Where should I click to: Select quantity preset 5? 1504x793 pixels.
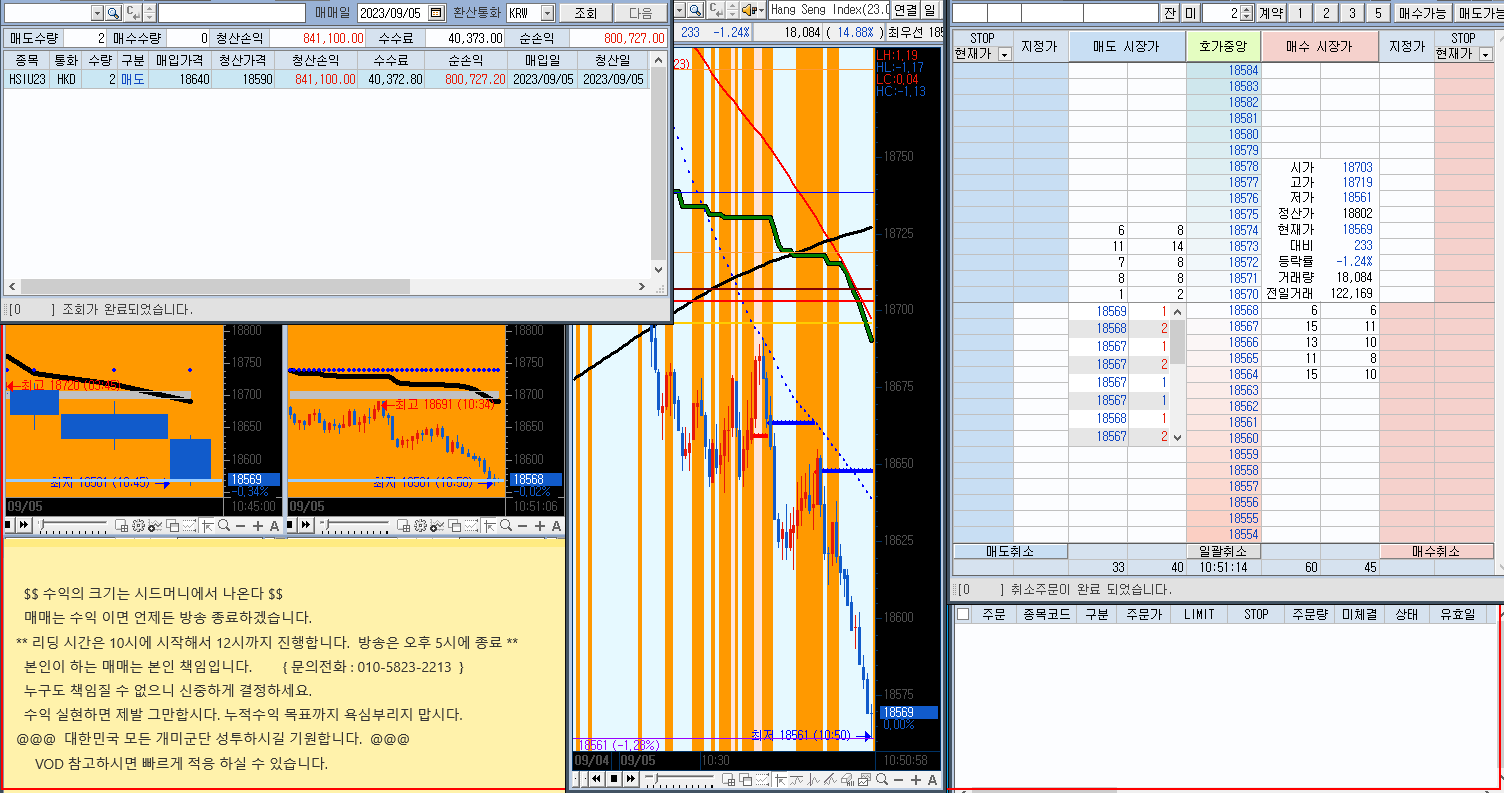point(1378,13)
